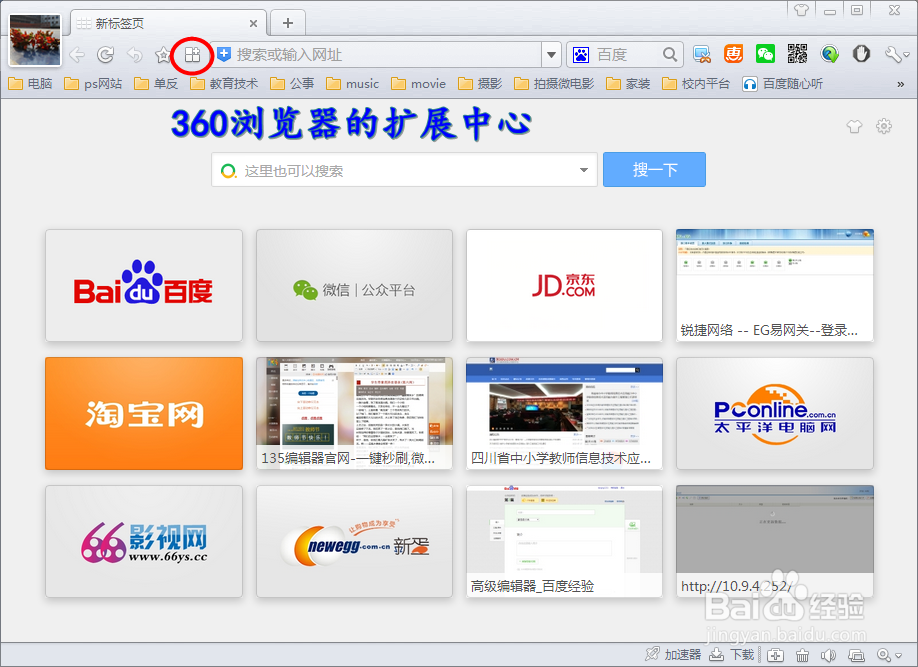918x667 pixels.
Task: Show more bookmarks with » chevron
Action: [900, 84]
